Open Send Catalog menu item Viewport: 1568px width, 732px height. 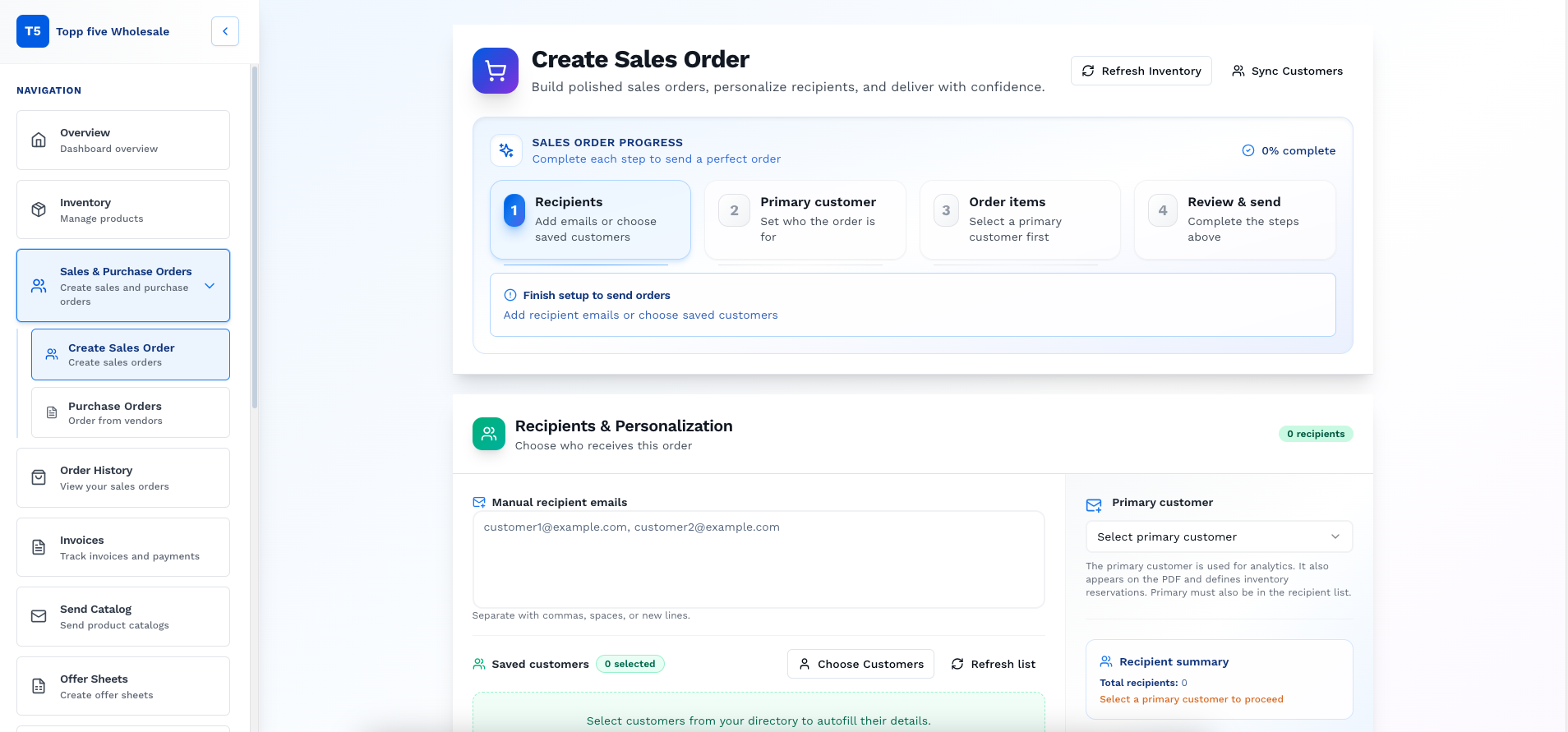(123, 616)
